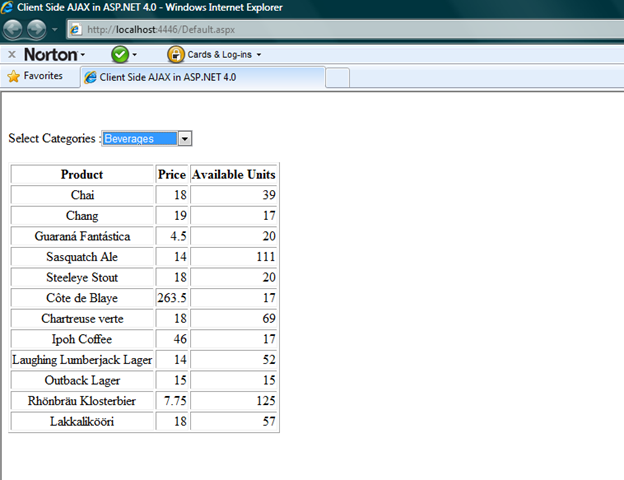Viewport: 624px width, 480px height.
Task: Open Favorites with the star icon
Action: [14, 76]
